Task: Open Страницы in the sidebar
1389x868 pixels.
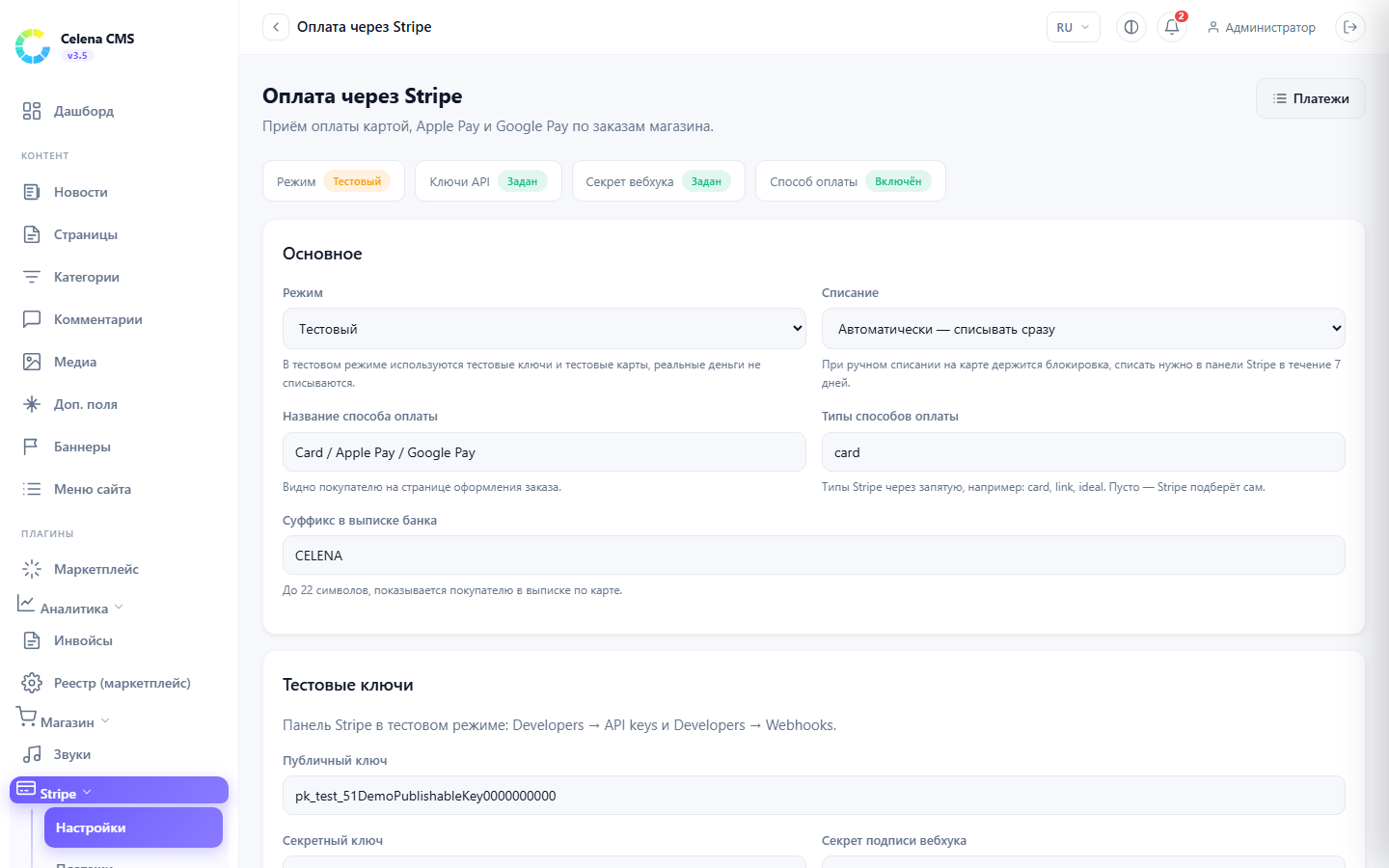Action: coord(120,234)
